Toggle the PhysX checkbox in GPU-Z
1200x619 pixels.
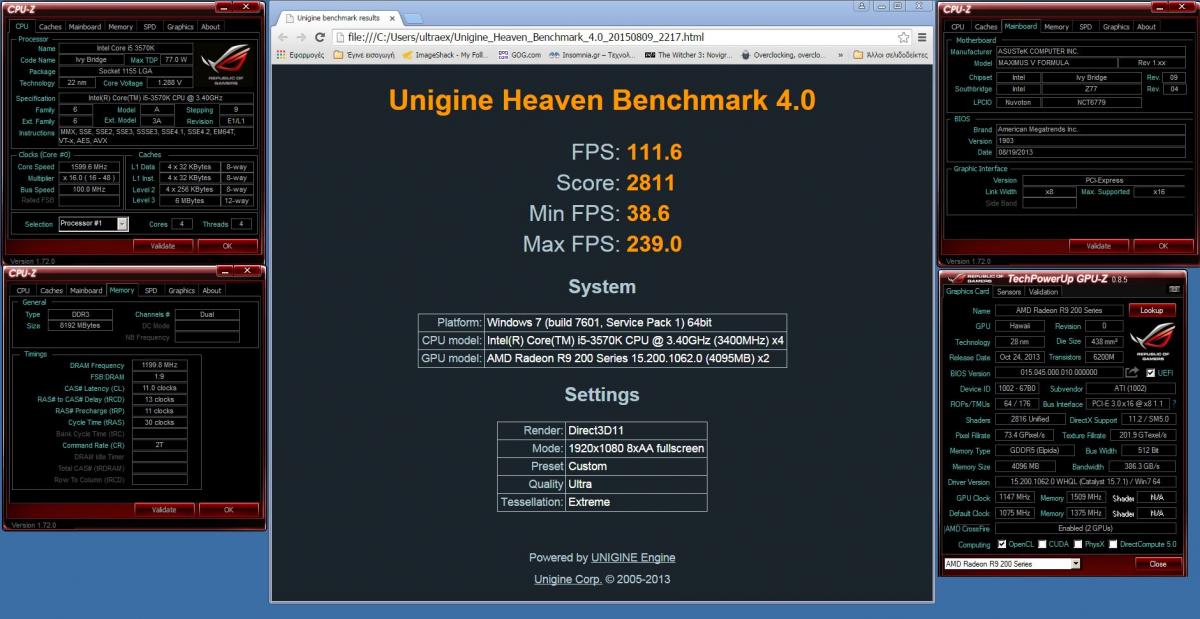click(1078, 545)
